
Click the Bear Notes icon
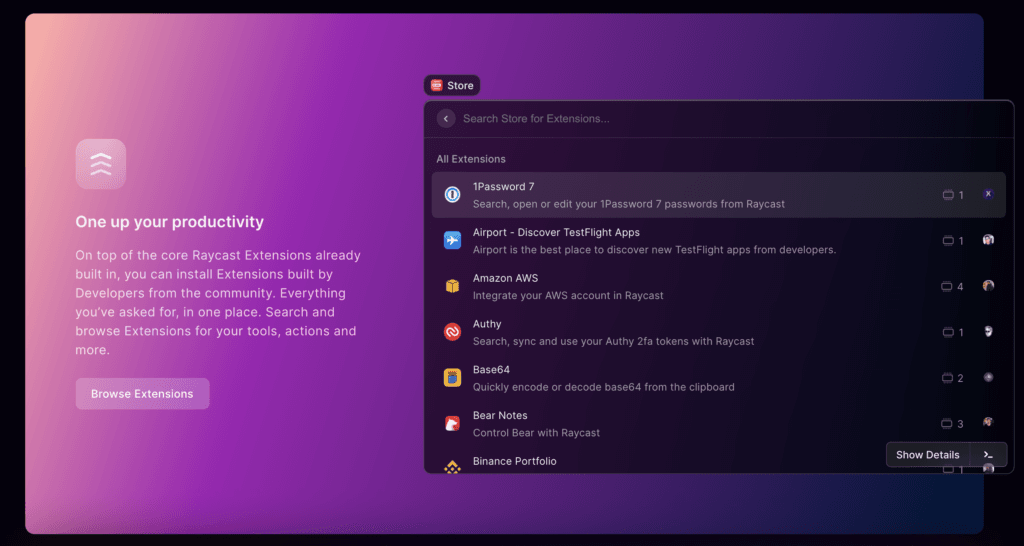point(453,423)
